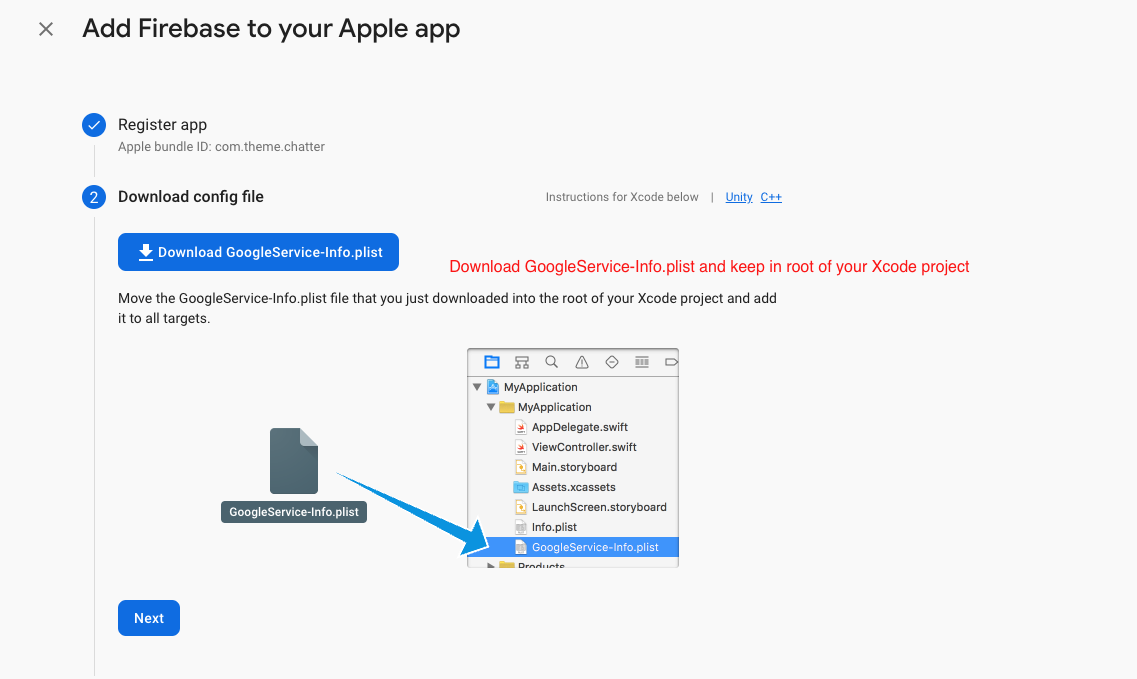Click the Download GoogleService-Info.plist button
Viewport: 1137px width, 679px height.
[x=258, y=252]
